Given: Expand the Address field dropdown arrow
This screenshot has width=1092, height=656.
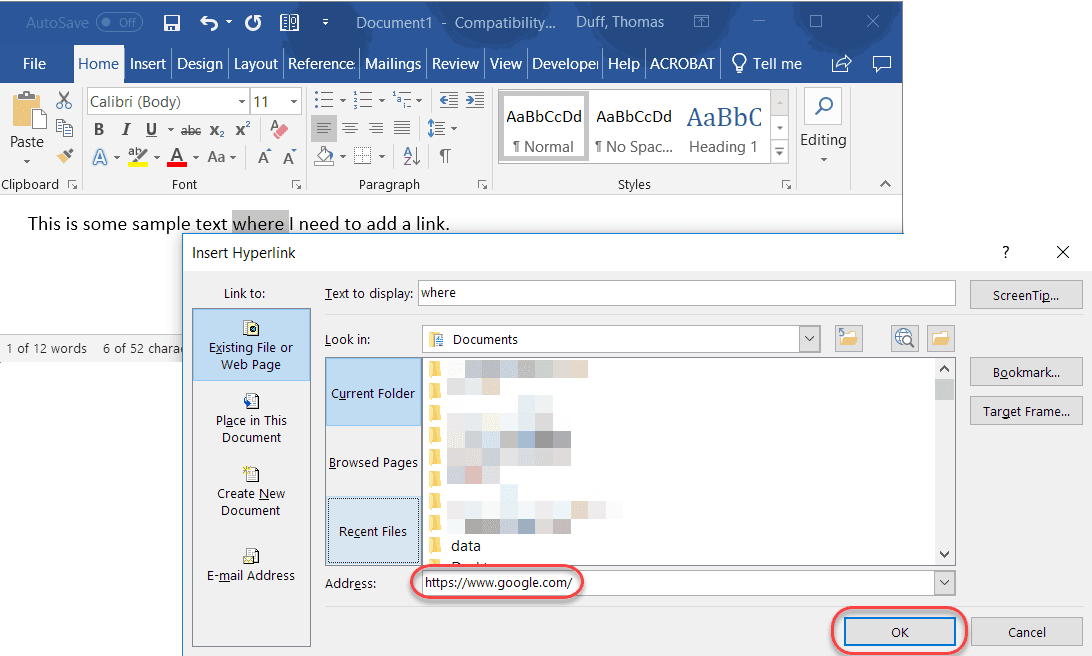Looking at the screenshot, I should 944,583.
